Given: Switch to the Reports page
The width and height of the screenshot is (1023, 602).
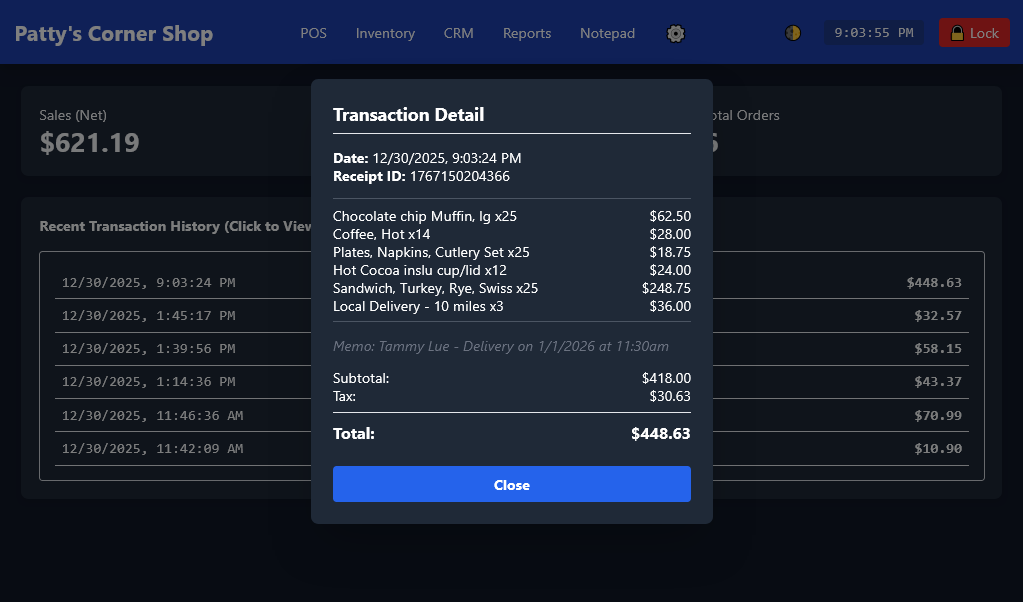Looking at the screenshot, I should [527, 33].
